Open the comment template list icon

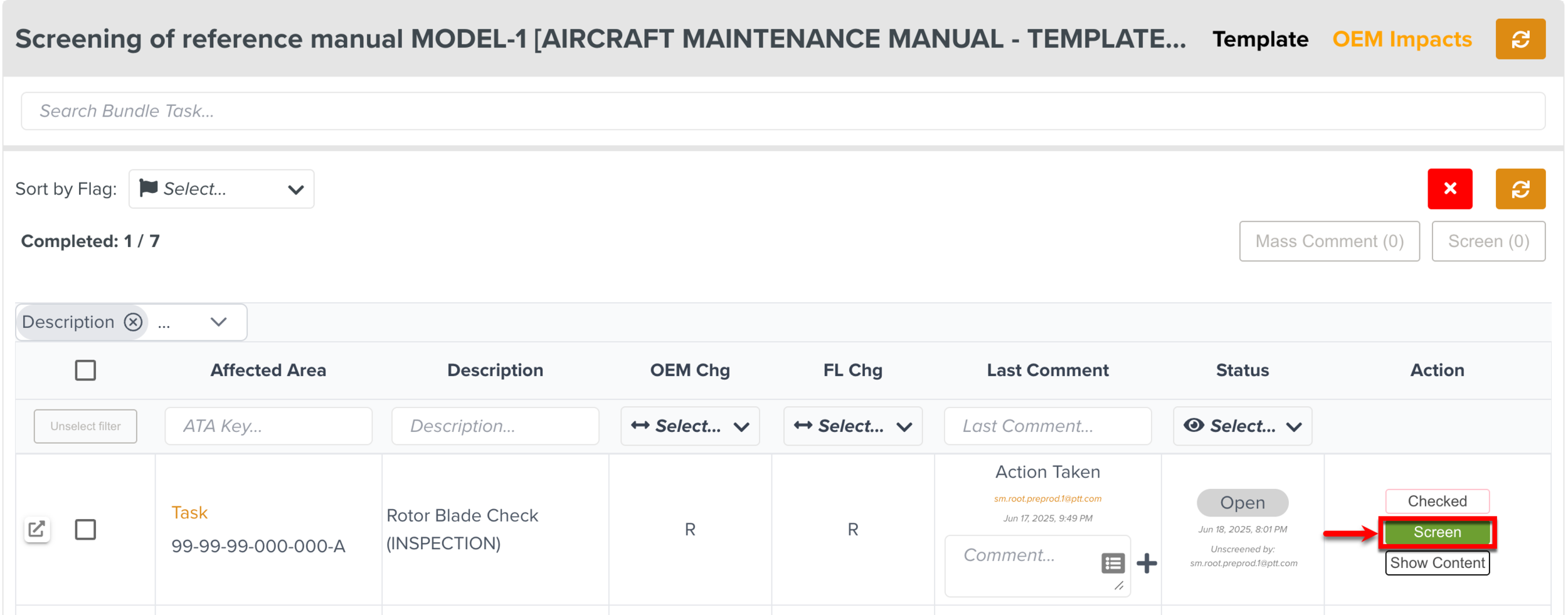[x=1113, y=563]
